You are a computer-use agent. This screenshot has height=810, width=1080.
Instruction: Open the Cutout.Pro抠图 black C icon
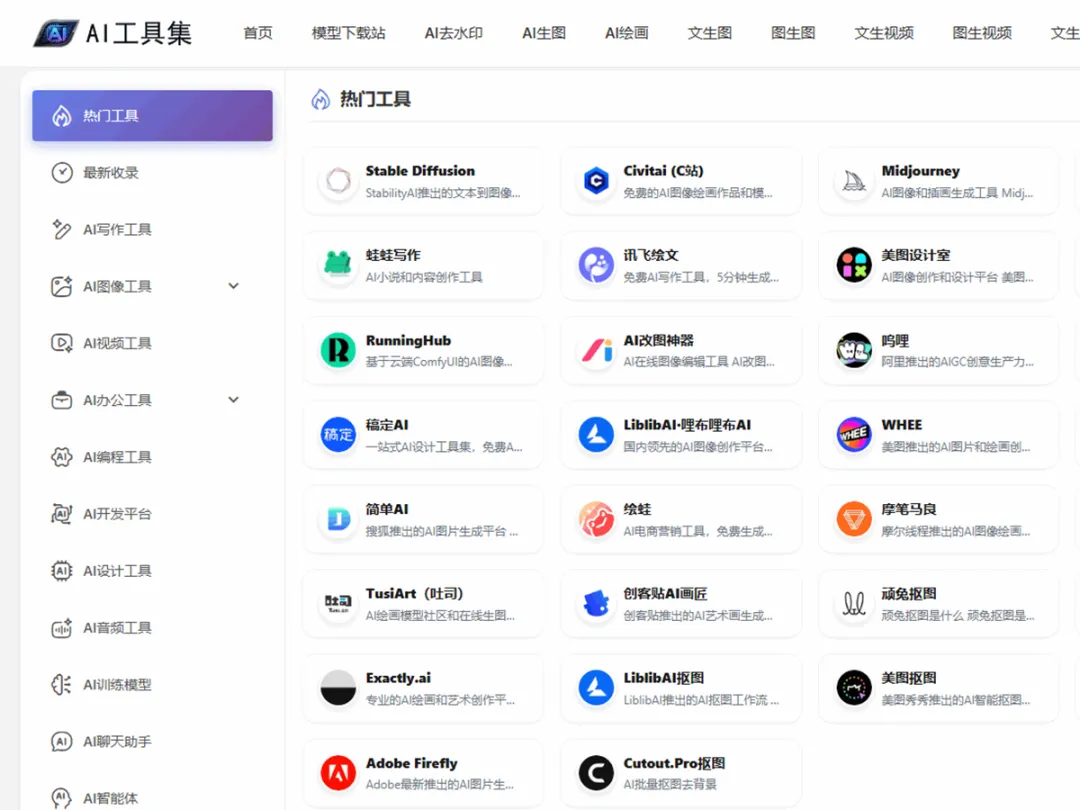pyautogui.click(x=596, y=772)
